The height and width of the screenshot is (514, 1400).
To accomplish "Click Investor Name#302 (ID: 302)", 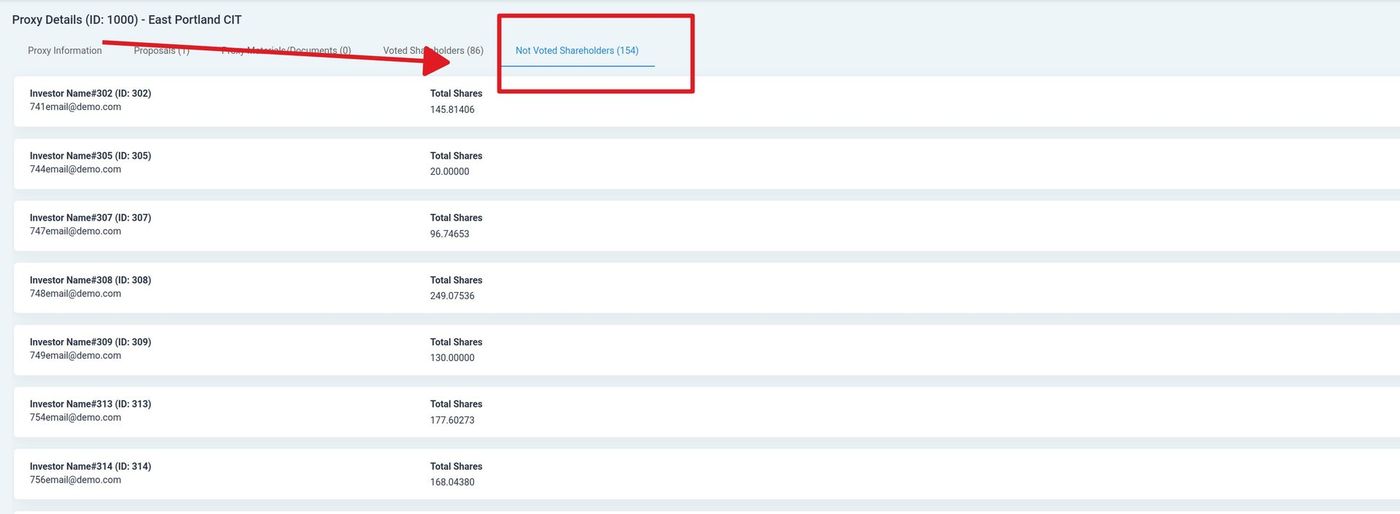I will coord(90,93).
